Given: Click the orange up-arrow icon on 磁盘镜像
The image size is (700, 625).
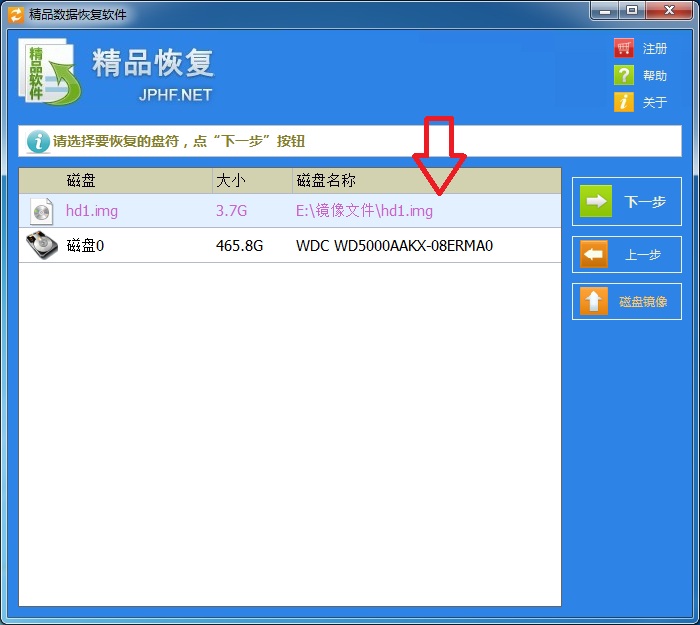Looking at the screenshot, I should tap(594, 301).
